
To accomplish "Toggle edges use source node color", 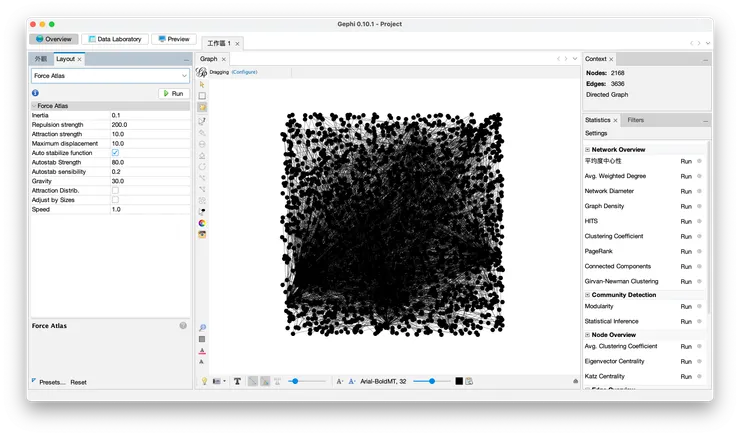I will [265, 381].
